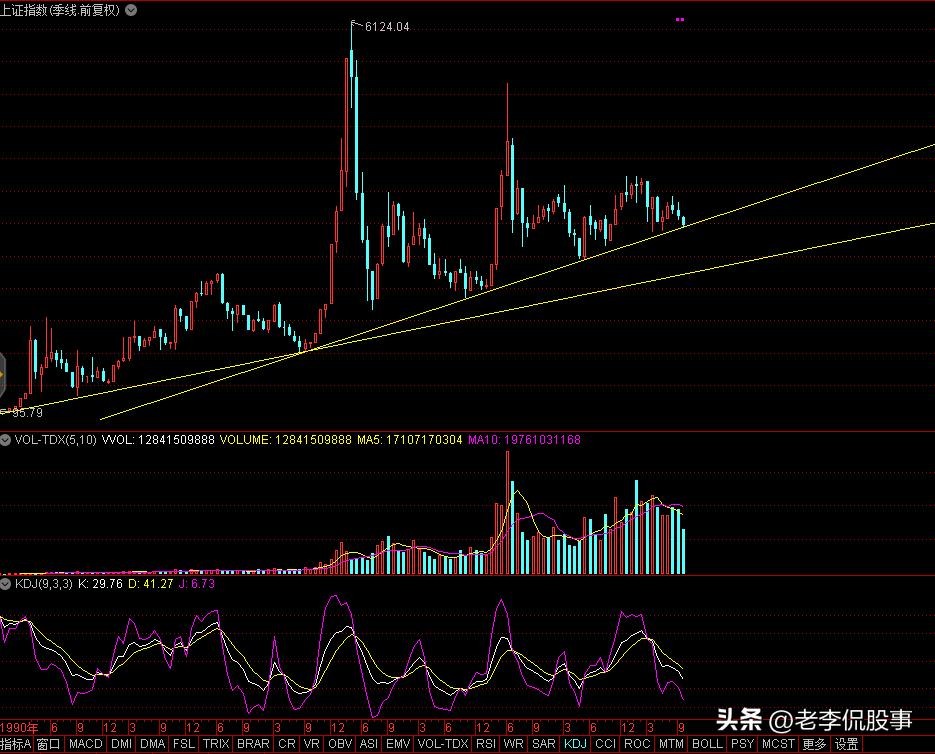
Task: Open 设置 settings in bottom bar
Action: click(x=847, y=745)
